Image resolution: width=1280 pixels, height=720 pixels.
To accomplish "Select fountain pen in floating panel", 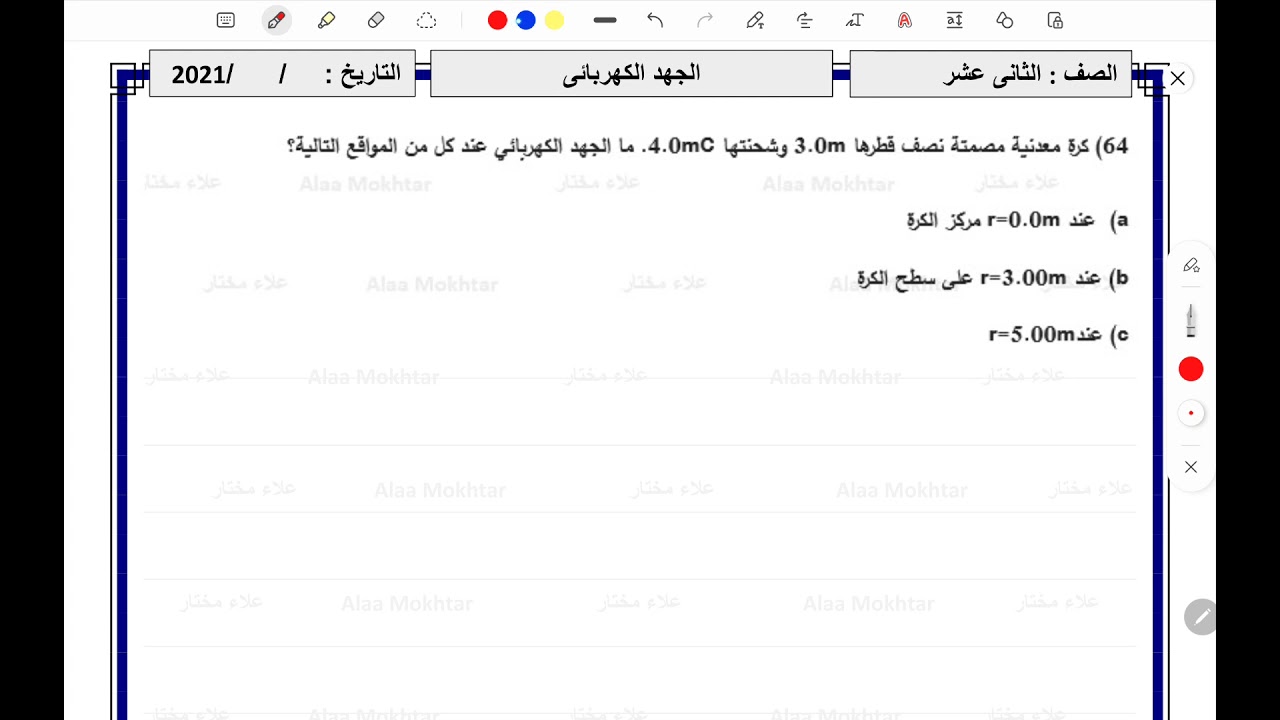I will pos(1191,320).
